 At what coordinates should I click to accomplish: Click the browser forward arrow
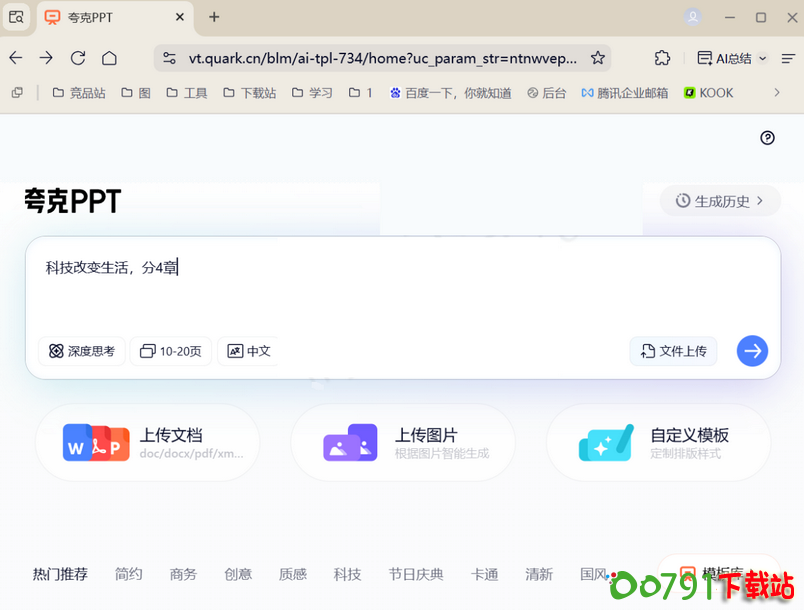pos(46,58)
